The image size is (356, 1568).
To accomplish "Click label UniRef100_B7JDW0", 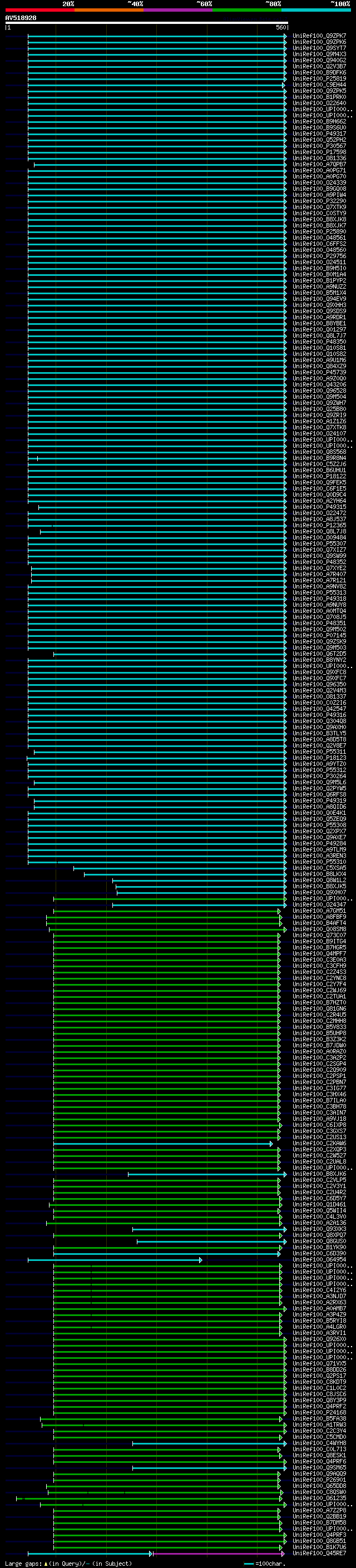I will point(319,1046).
